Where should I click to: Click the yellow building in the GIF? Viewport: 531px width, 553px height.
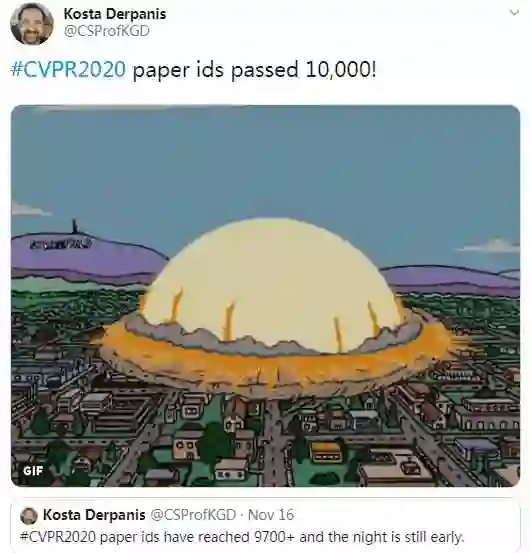[326, 451]
